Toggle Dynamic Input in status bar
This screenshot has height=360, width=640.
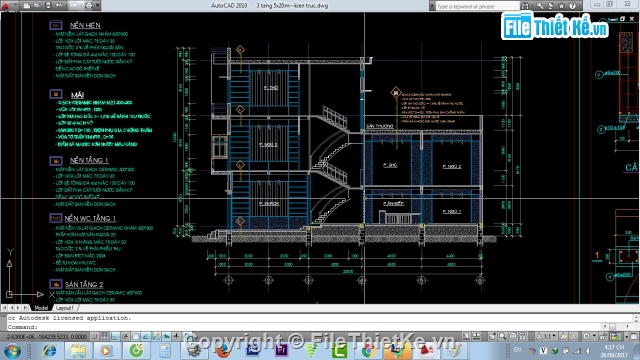[x=166, y=336]
